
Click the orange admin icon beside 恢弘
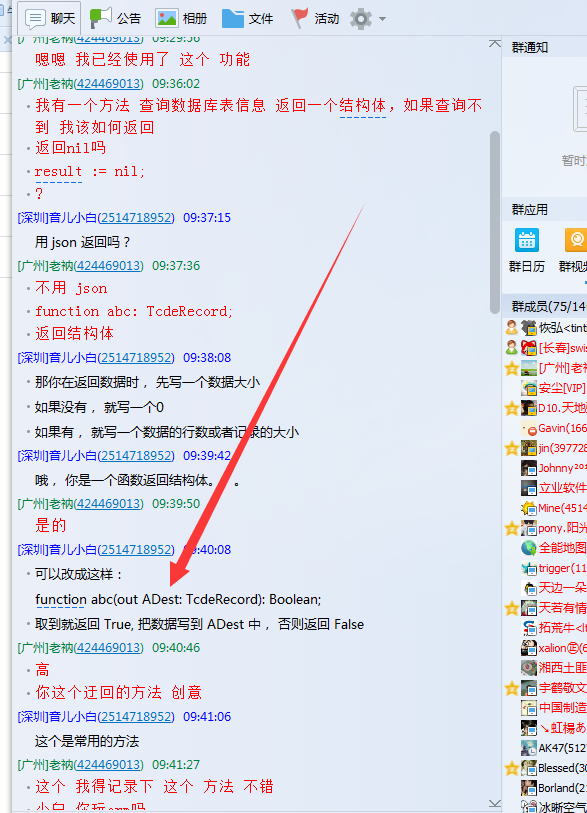point(512,327)
